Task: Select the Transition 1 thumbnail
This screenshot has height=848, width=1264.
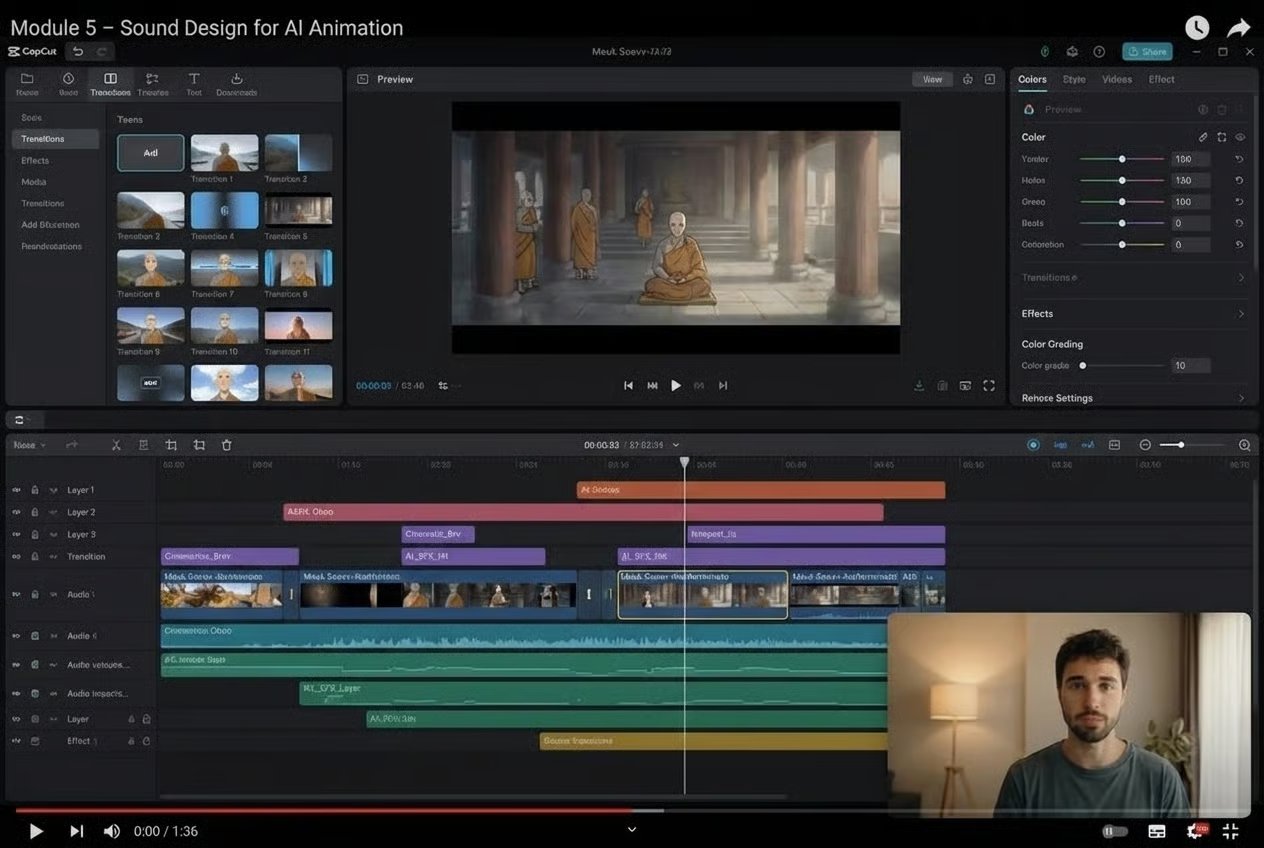Action: (x=224, y=153)
